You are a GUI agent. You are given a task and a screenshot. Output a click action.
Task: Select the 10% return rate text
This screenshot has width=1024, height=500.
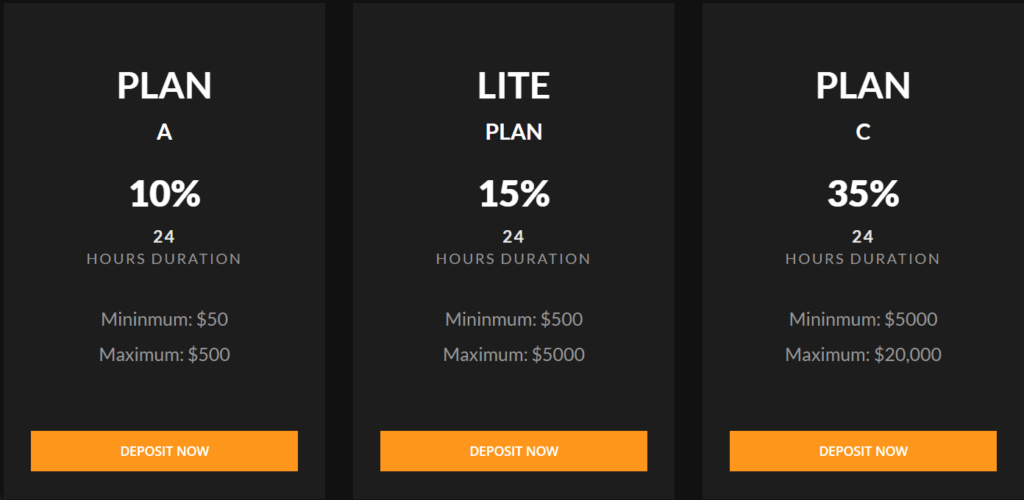click(164, 193)
